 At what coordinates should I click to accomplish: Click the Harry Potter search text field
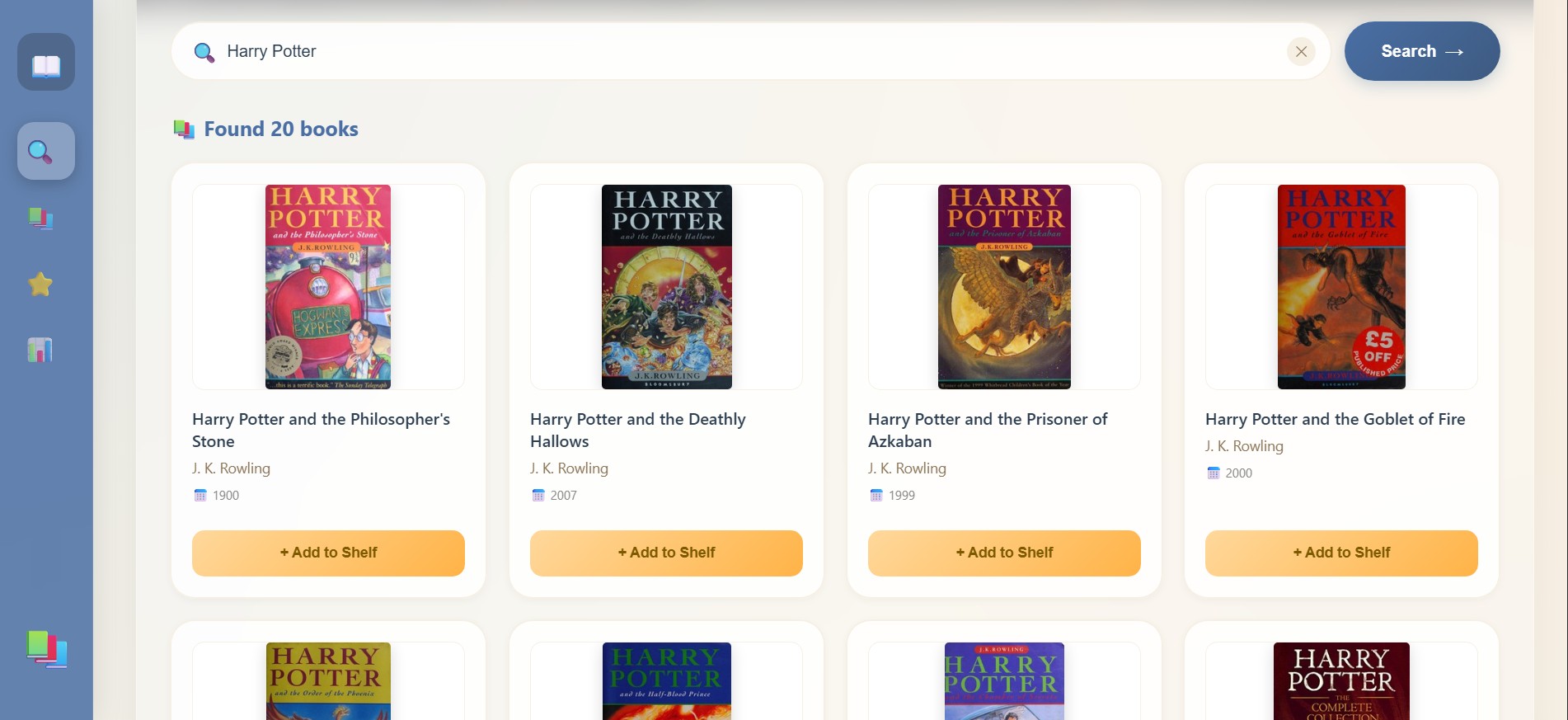tap(742, 51)
